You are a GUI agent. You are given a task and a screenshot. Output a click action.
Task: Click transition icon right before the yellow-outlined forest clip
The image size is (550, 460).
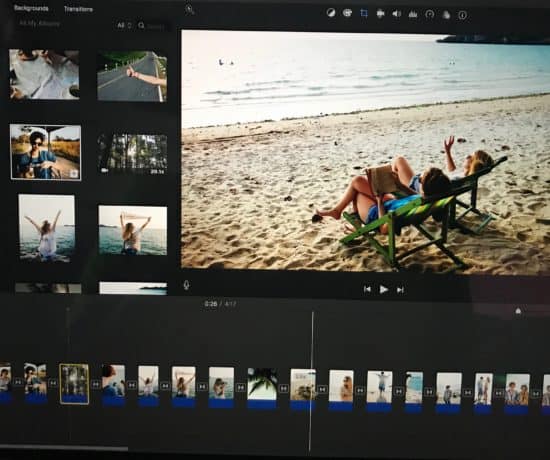[53, 383]
